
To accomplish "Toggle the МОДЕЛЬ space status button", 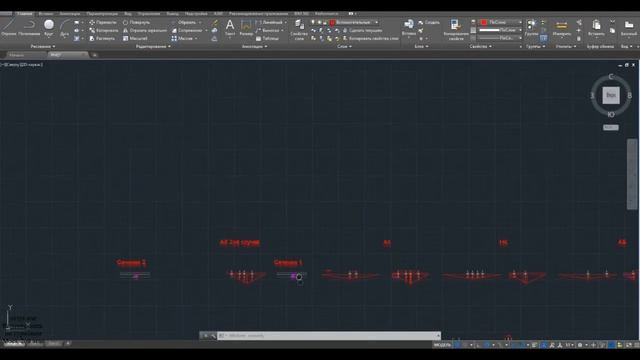I will point(442,345).
